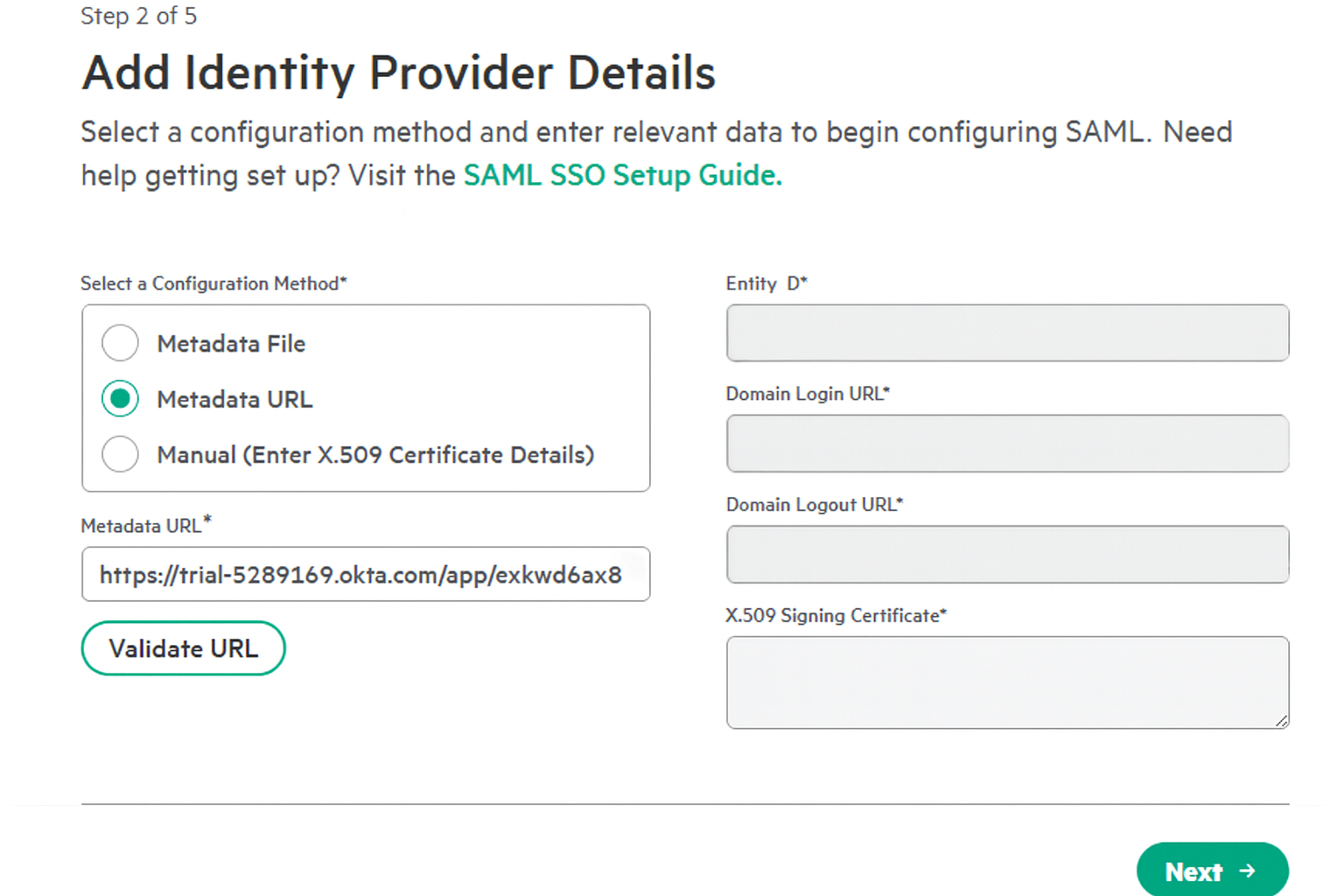
Task: Click the "Metadata File" option label
Action: pyautogui.click(x=231, y=344)
